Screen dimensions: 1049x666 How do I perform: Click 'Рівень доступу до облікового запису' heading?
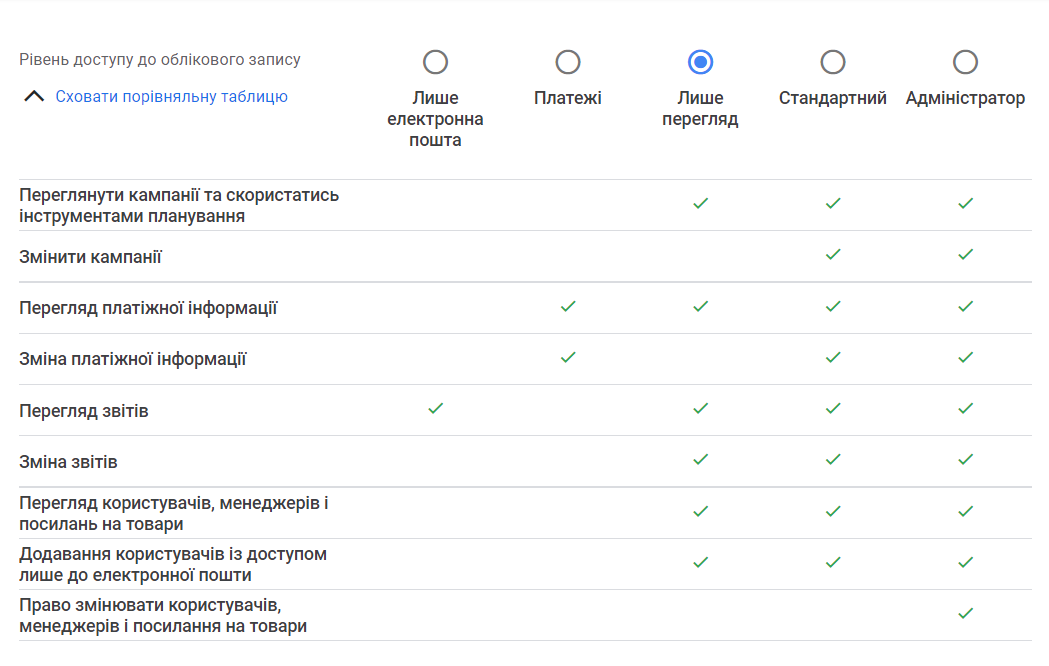click(160, 60)
